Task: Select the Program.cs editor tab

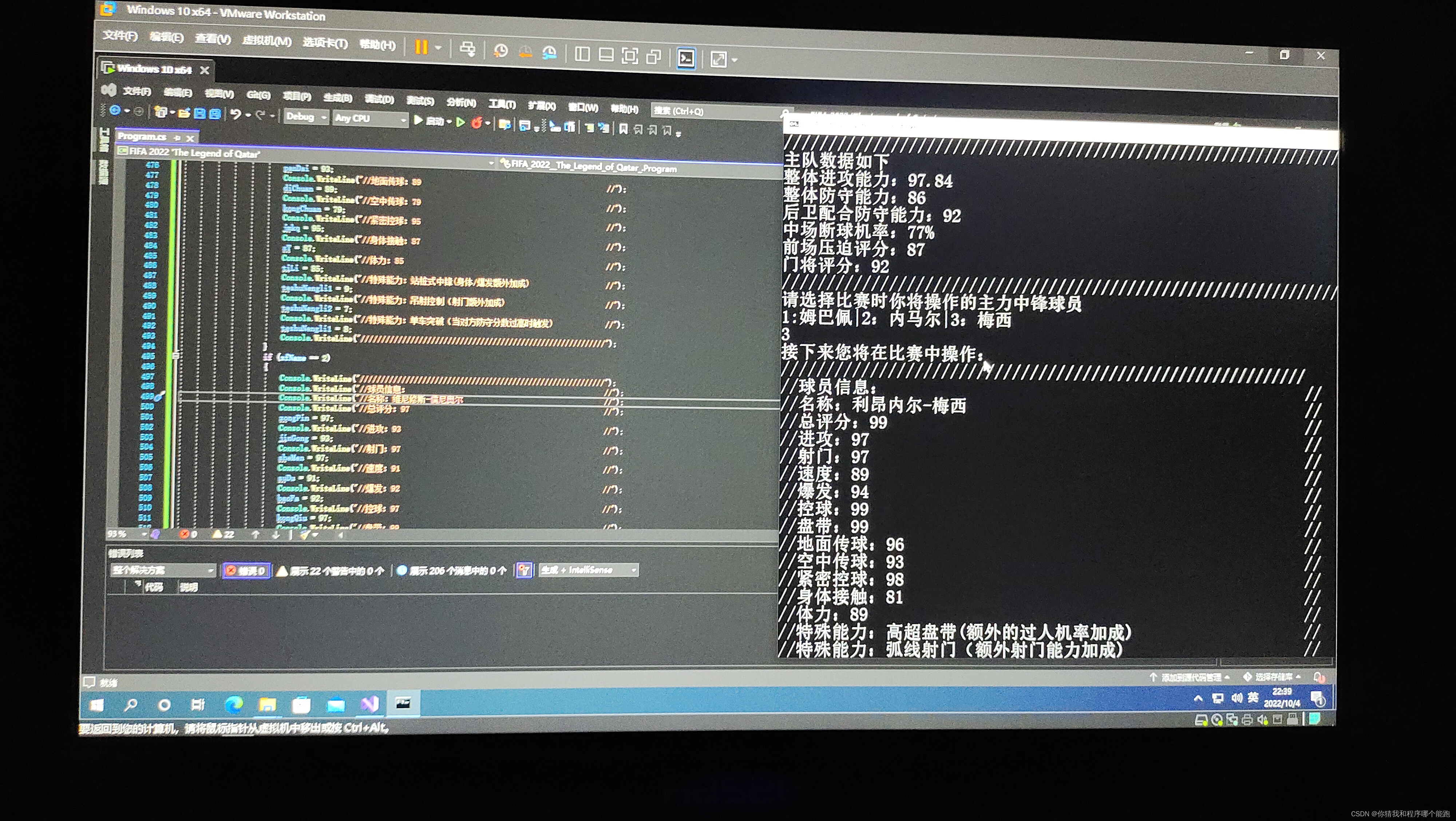Action: [142, 137]
